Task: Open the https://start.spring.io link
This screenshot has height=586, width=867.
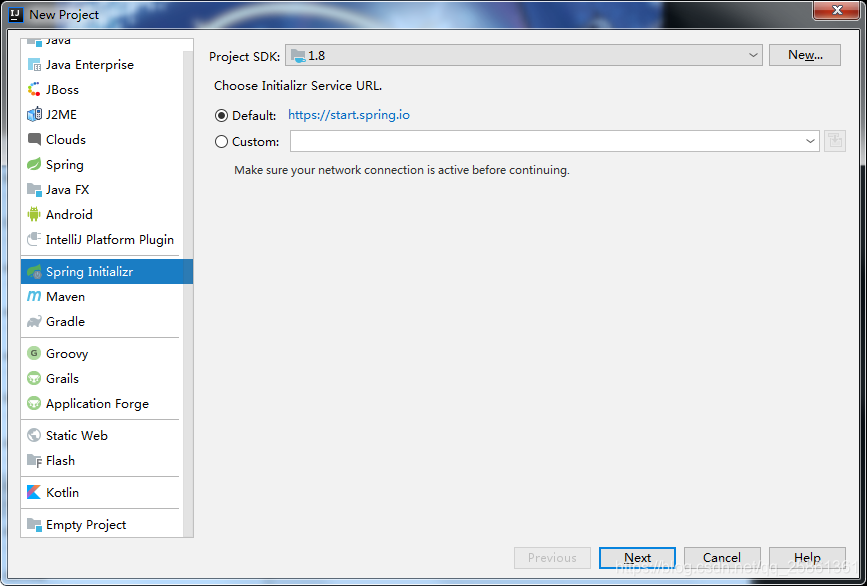Action: 349,115
